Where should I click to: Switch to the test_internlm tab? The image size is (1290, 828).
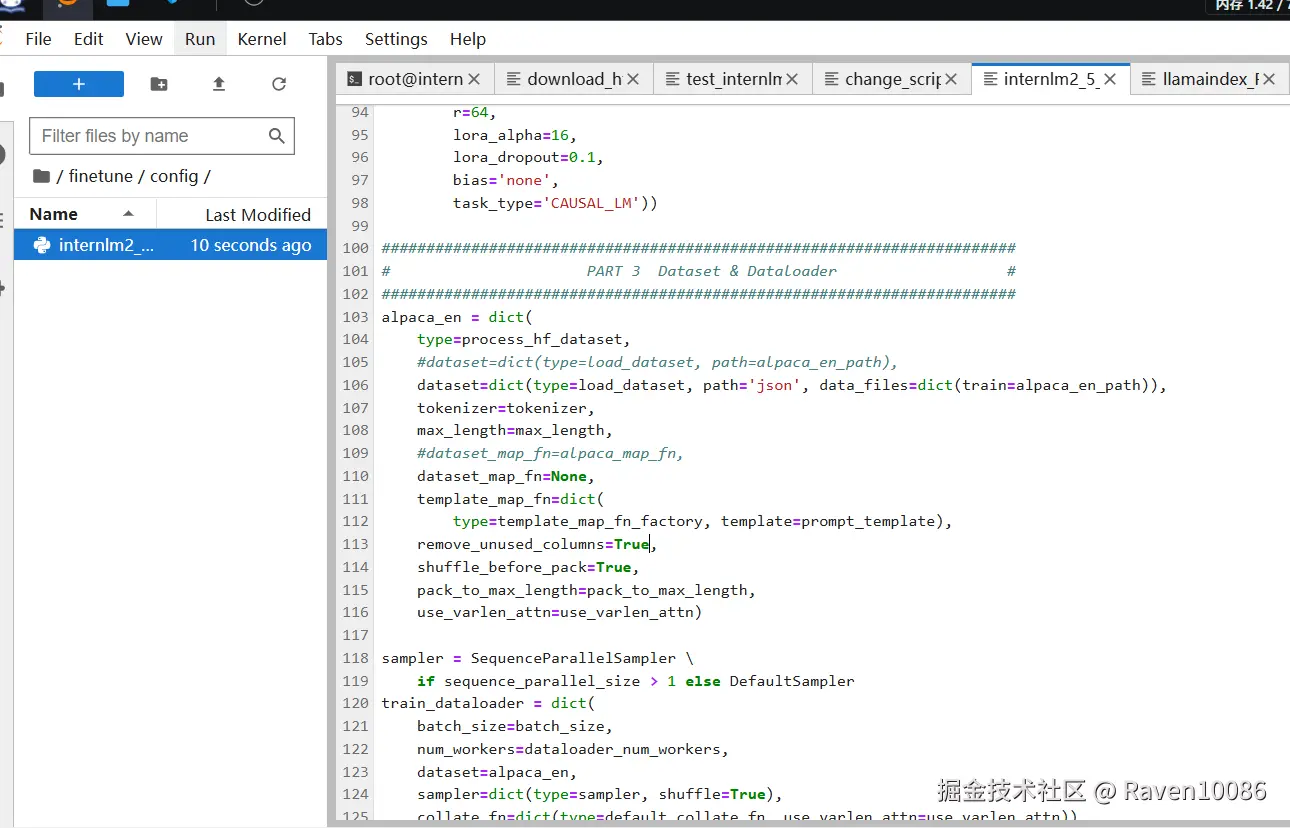(734, 79)
